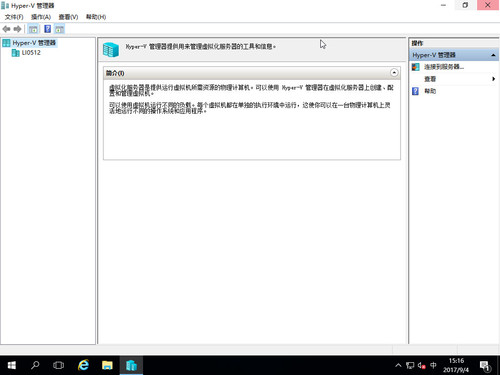This screenshot has width=500, height=375.
Task: Restore down the Hyper-V 管理器 window
Action: pyautogui.click(x=465, y=5)
